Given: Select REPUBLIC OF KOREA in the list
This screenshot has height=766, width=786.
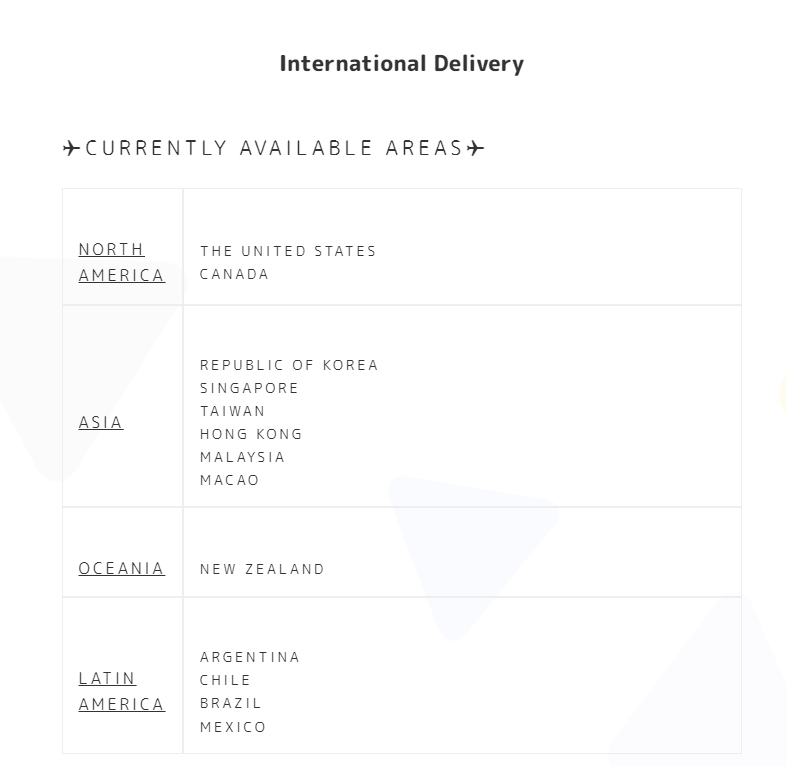Looking at the screenshot, I should [289, 365].
